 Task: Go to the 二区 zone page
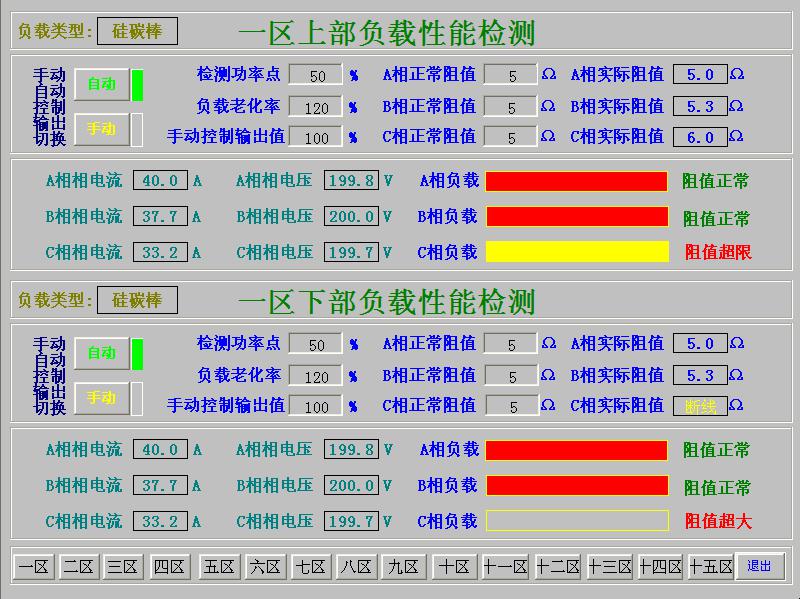(78, 567)
